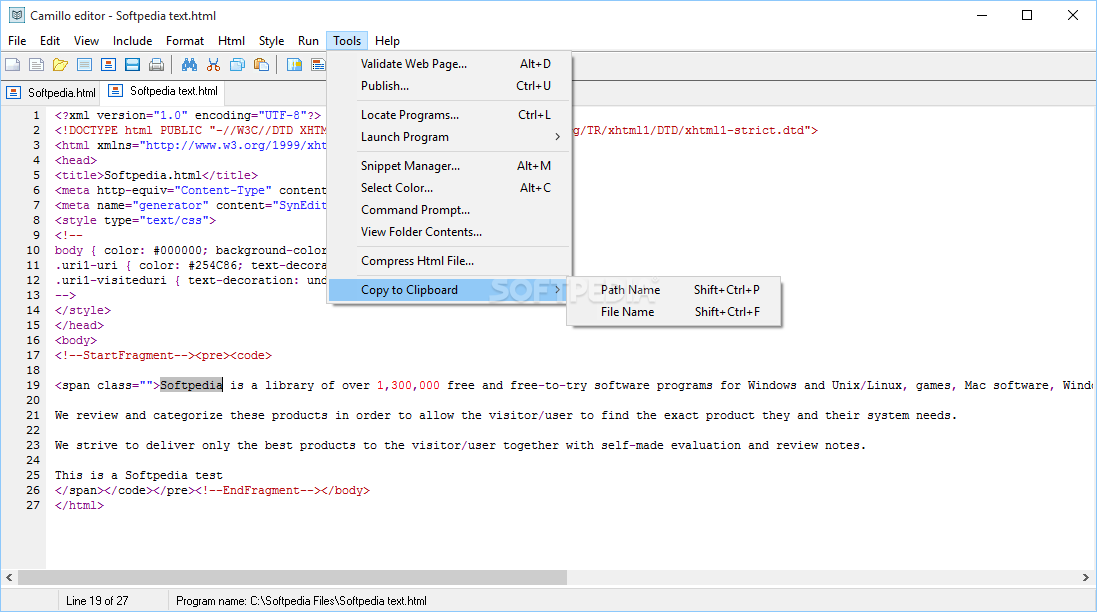Click the text 'This is a Softpedia test'
The width and height of the screenshot is (1097, 612).
[x=139, y=475]
